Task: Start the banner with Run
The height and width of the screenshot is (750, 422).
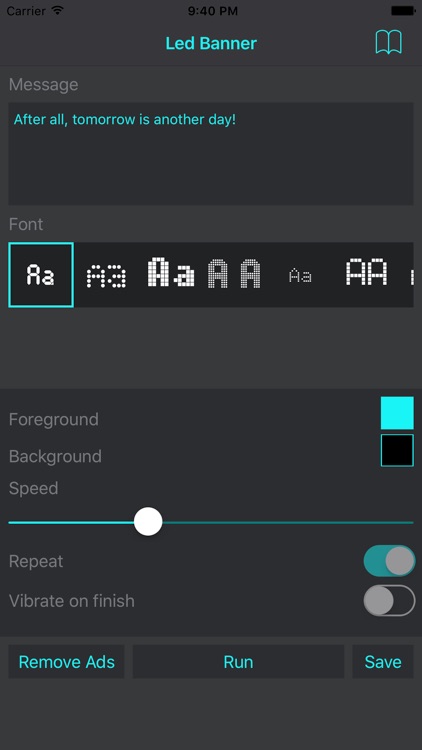Action: [238, 662]
